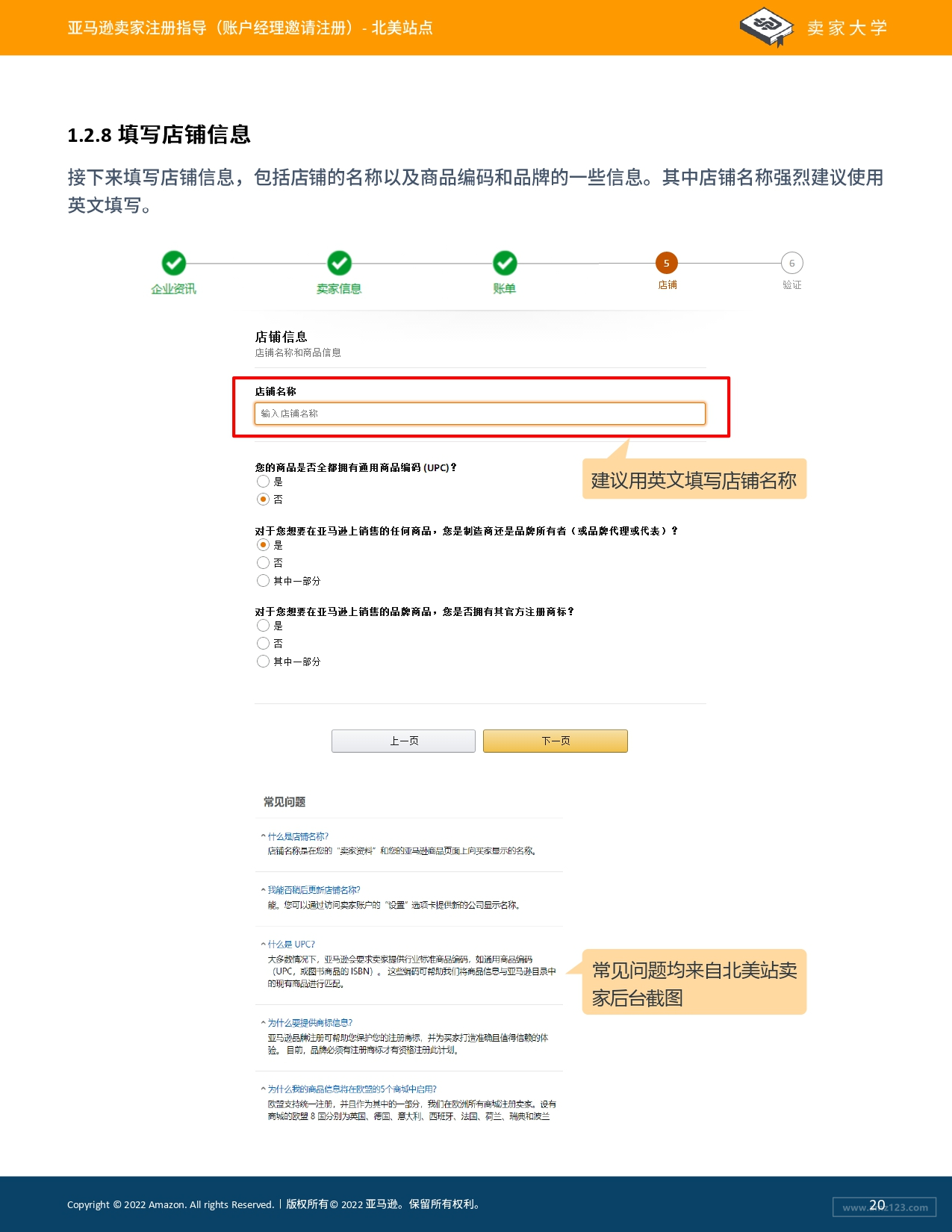The width and height of the screenshot is (952, 1232).
Task: Click the 卖家信息 green checkmark step icon
Action: tap(340, 263)
